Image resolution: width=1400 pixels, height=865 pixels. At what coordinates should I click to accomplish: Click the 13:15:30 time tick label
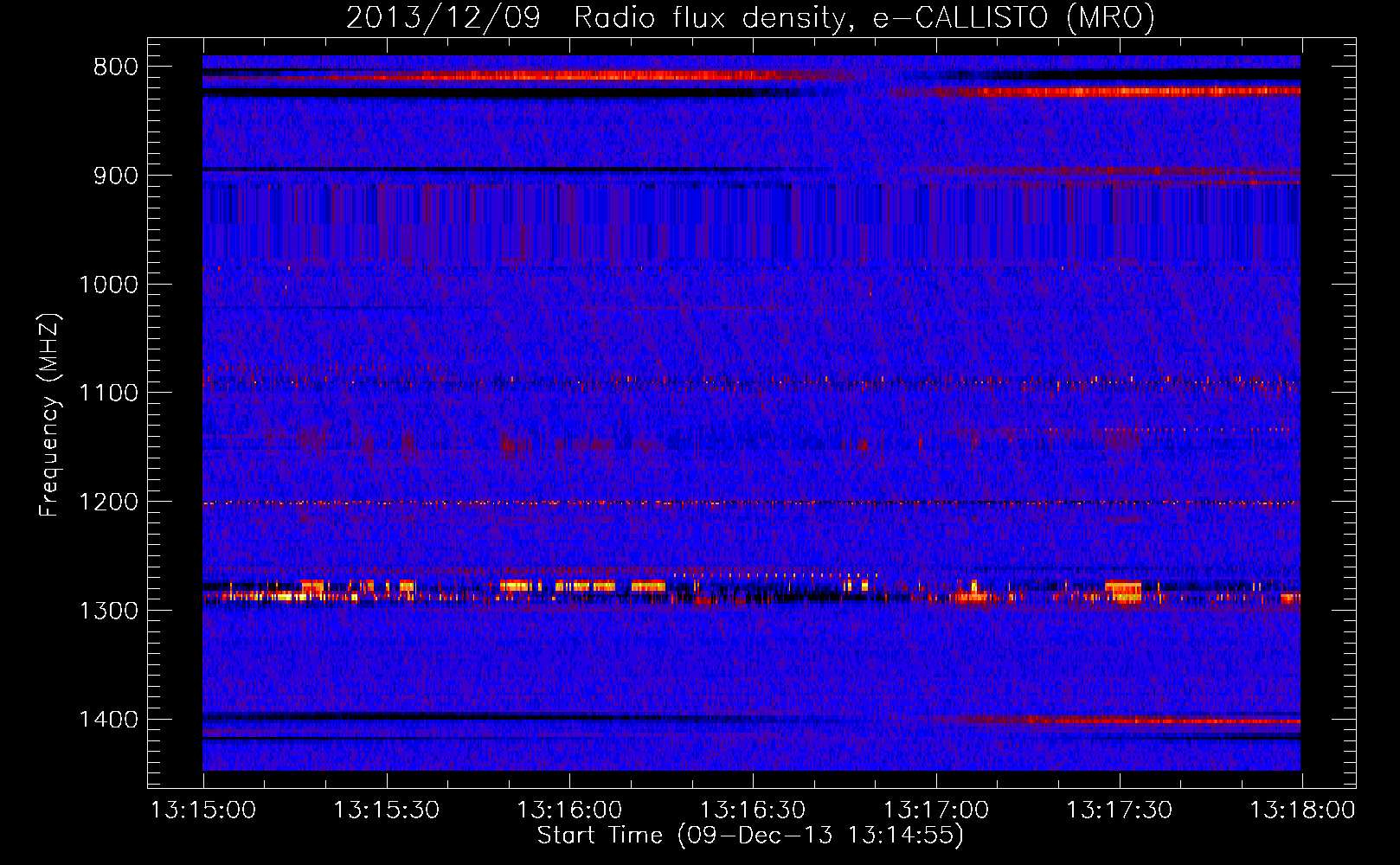387,811
